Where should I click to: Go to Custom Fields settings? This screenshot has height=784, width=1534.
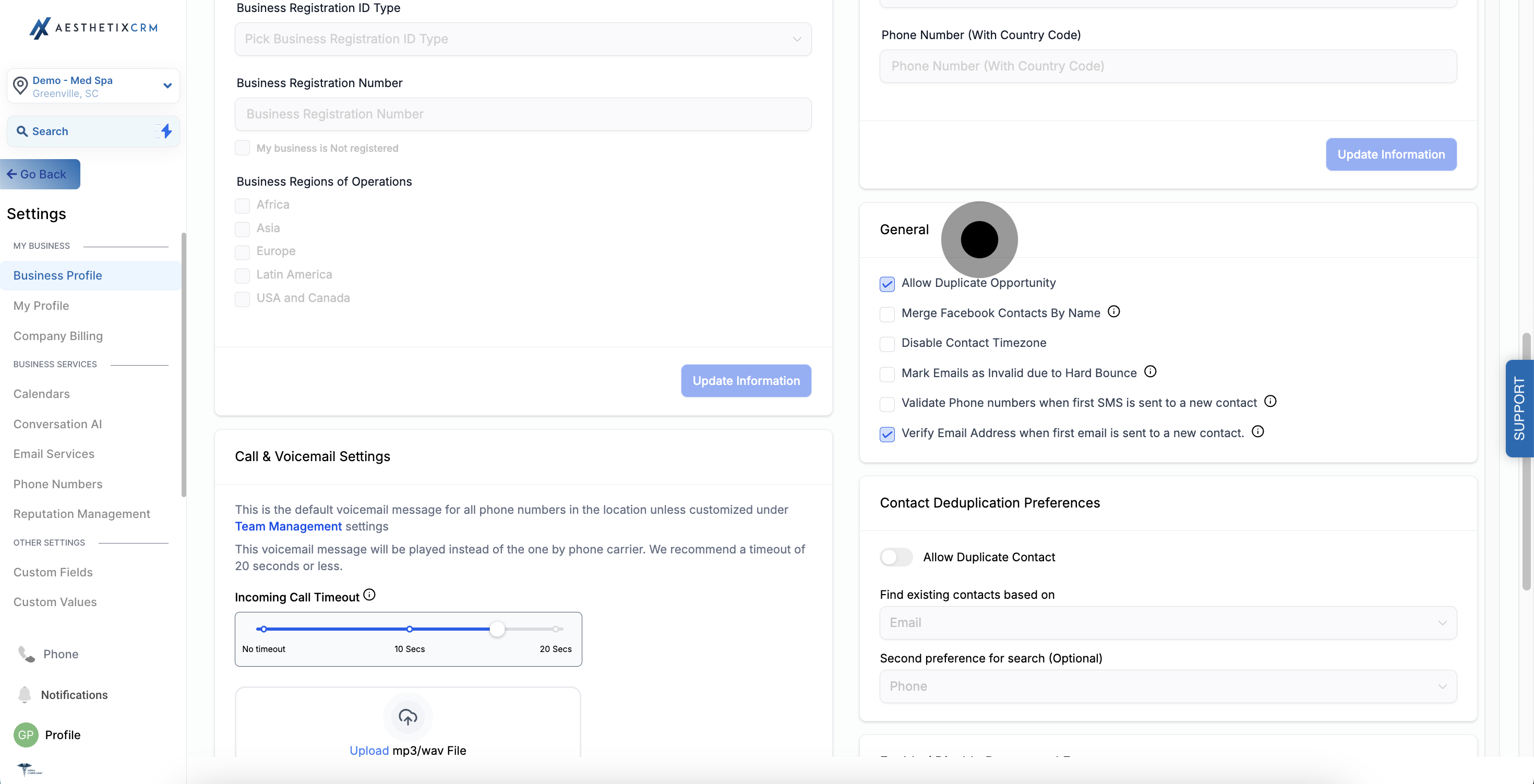53,572
